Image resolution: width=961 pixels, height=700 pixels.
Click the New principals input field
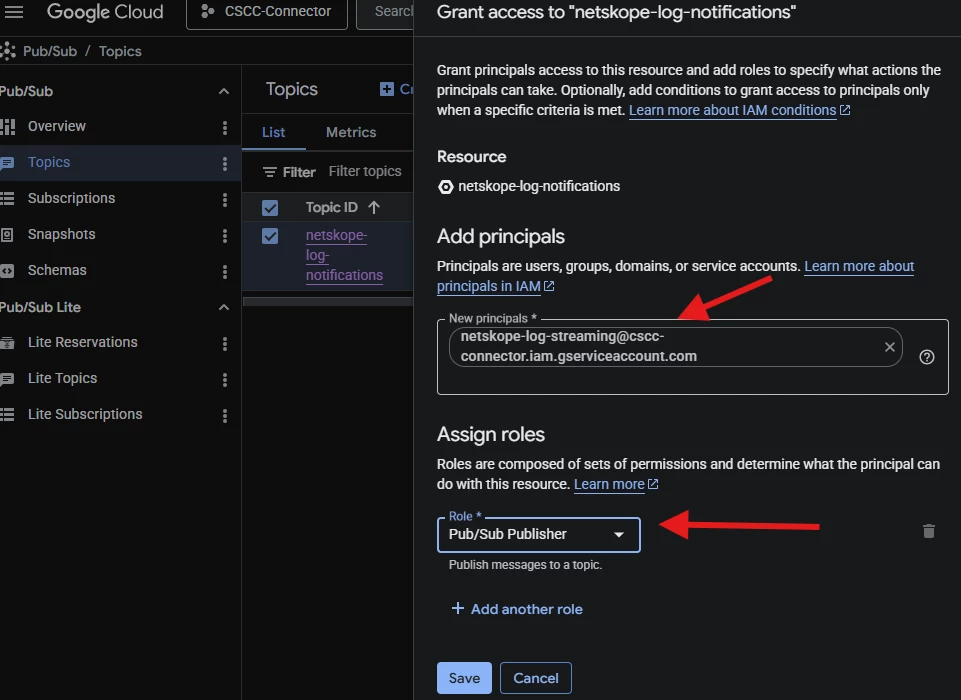click(693, 357)
